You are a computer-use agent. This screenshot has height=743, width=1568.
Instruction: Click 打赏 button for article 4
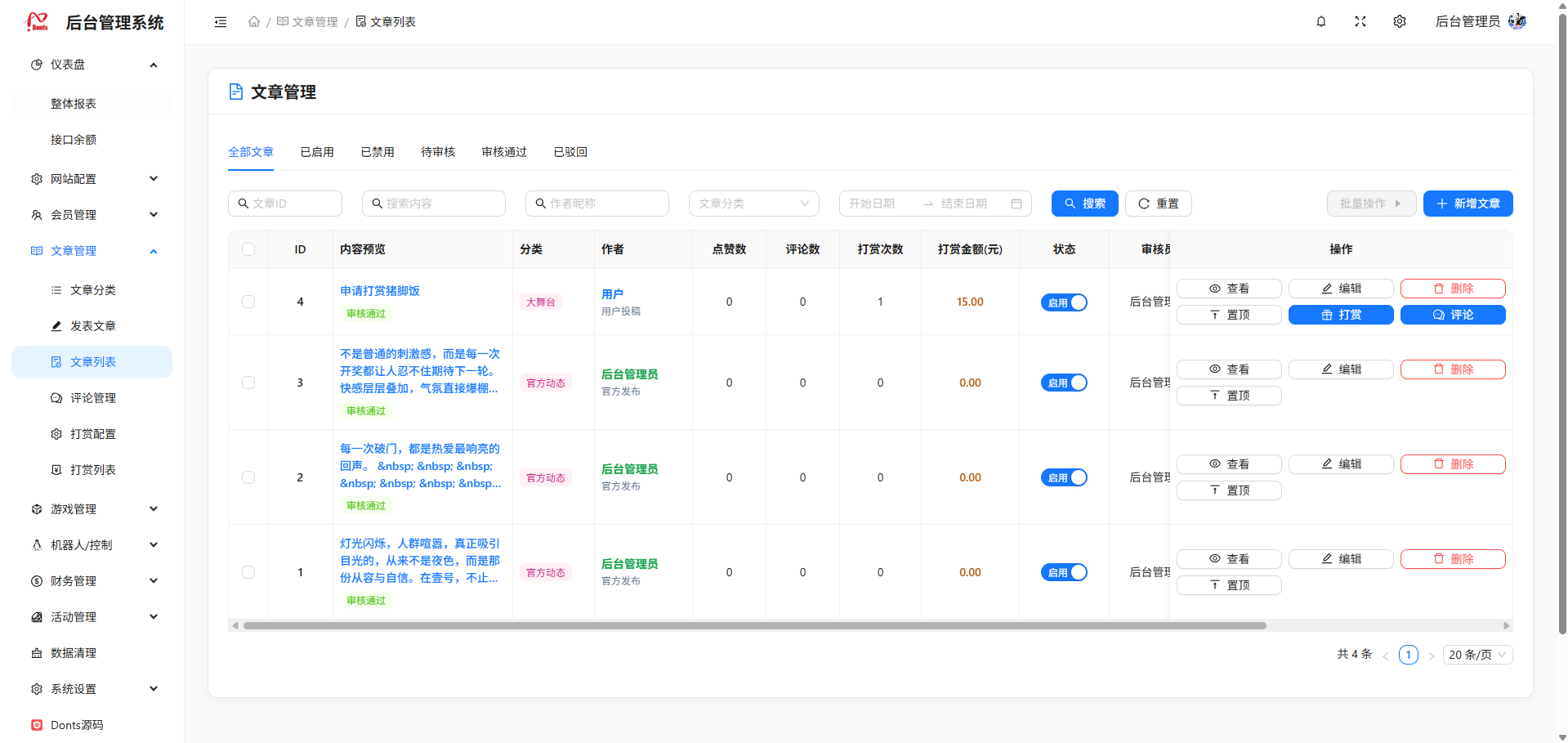(1341, 315)
